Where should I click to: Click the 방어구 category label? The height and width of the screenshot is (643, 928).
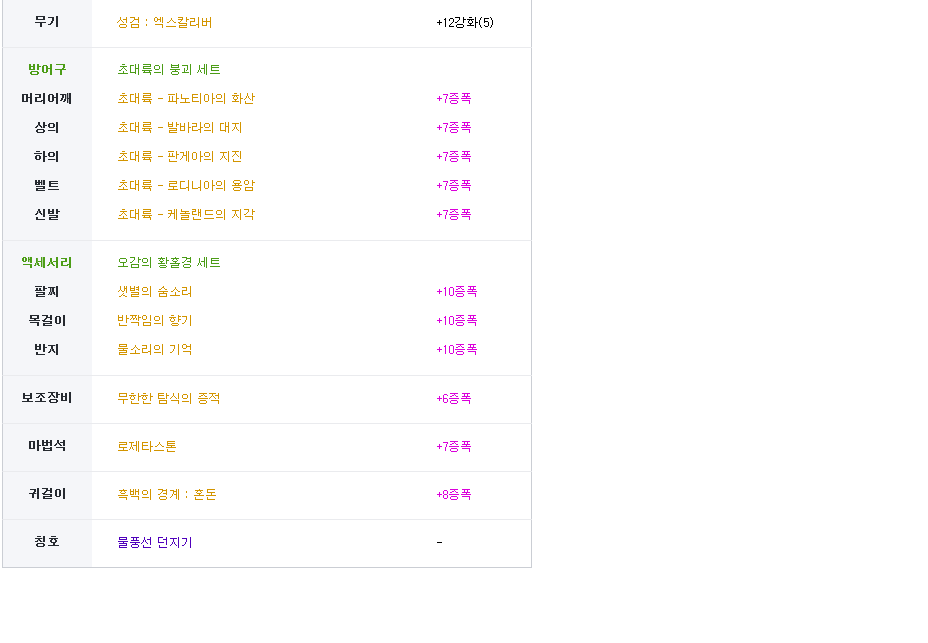[47, 69]
